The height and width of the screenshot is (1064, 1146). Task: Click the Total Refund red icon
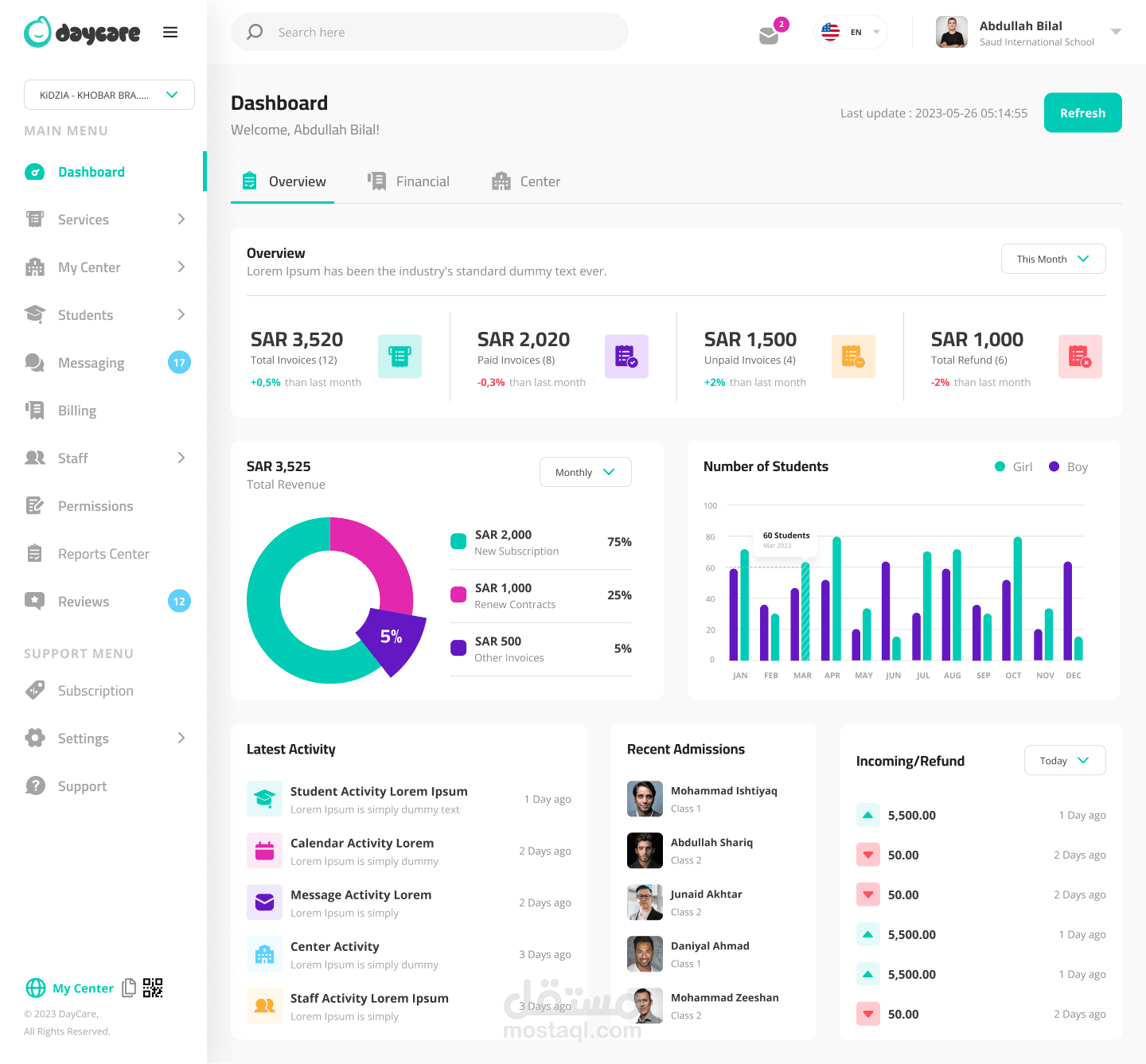point(1080,357)
